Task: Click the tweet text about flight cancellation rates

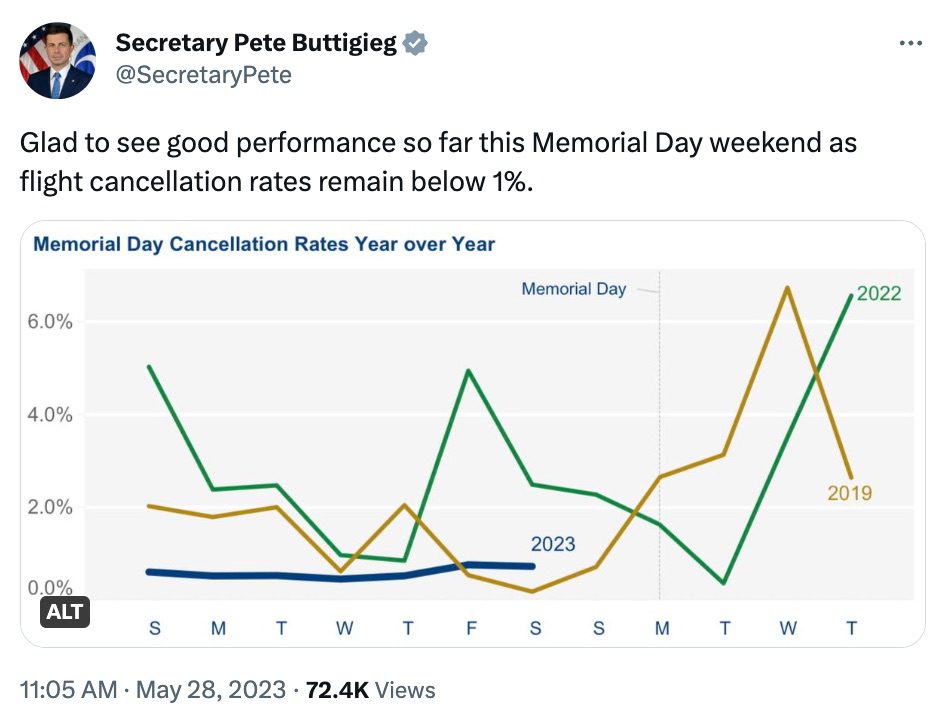Action: pos(437,162)
